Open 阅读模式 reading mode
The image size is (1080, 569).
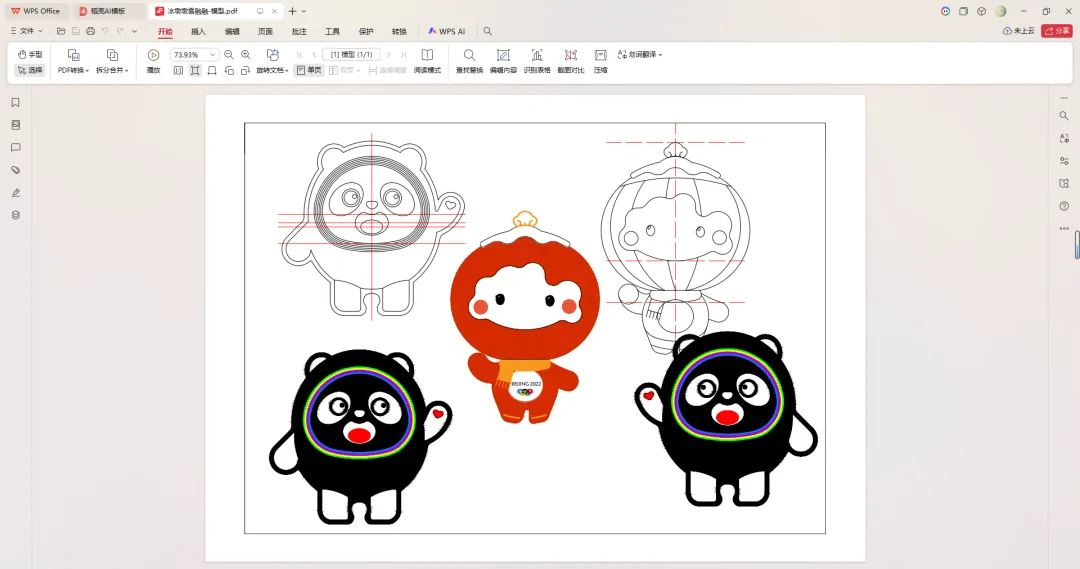point(427,61)
